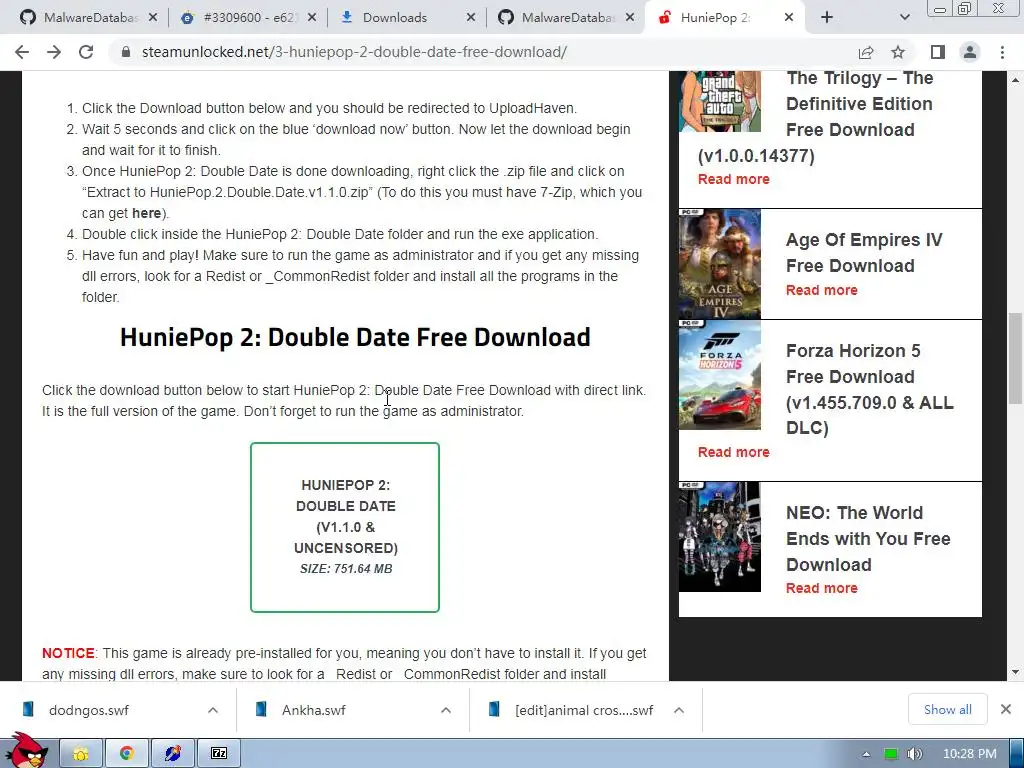The width and height of the screenshot is (1024, 768).
Task: Click Read more under NEO: The World Ends
Action: tap(822, 588)
